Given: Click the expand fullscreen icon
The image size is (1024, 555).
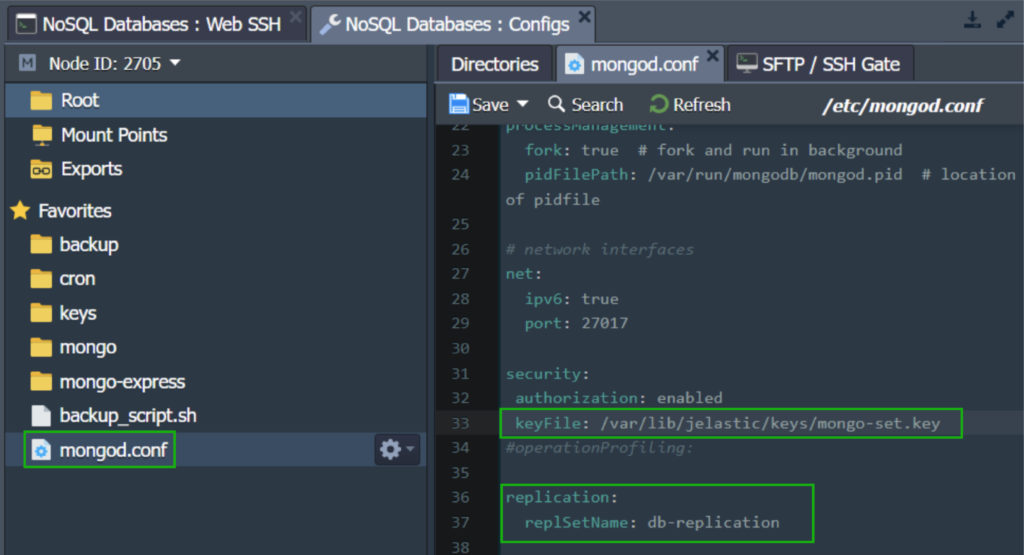Looking at the screenshot, I should coord(1004,20).
